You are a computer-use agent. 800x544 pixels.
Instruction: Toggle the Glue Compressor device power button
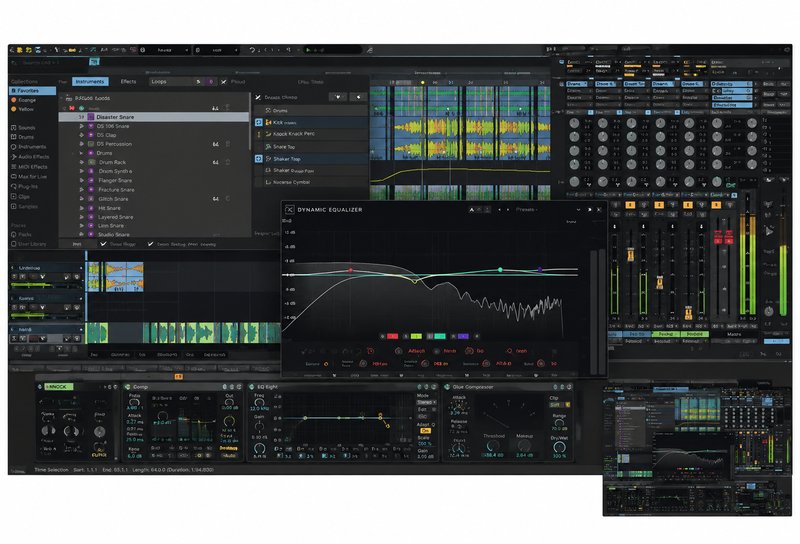tap(447, 387)
